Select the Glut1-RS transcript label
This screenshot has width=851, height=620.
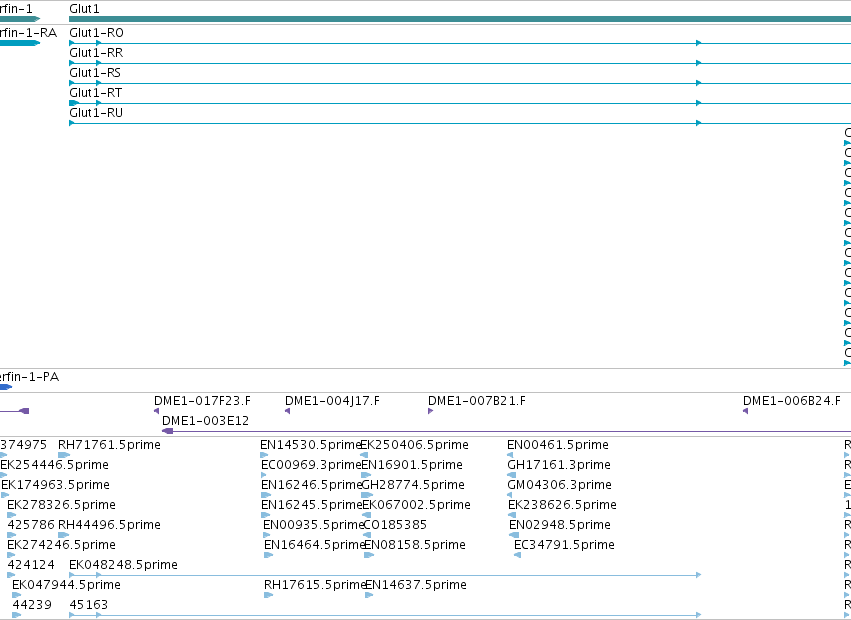click(x=95, y=73)
